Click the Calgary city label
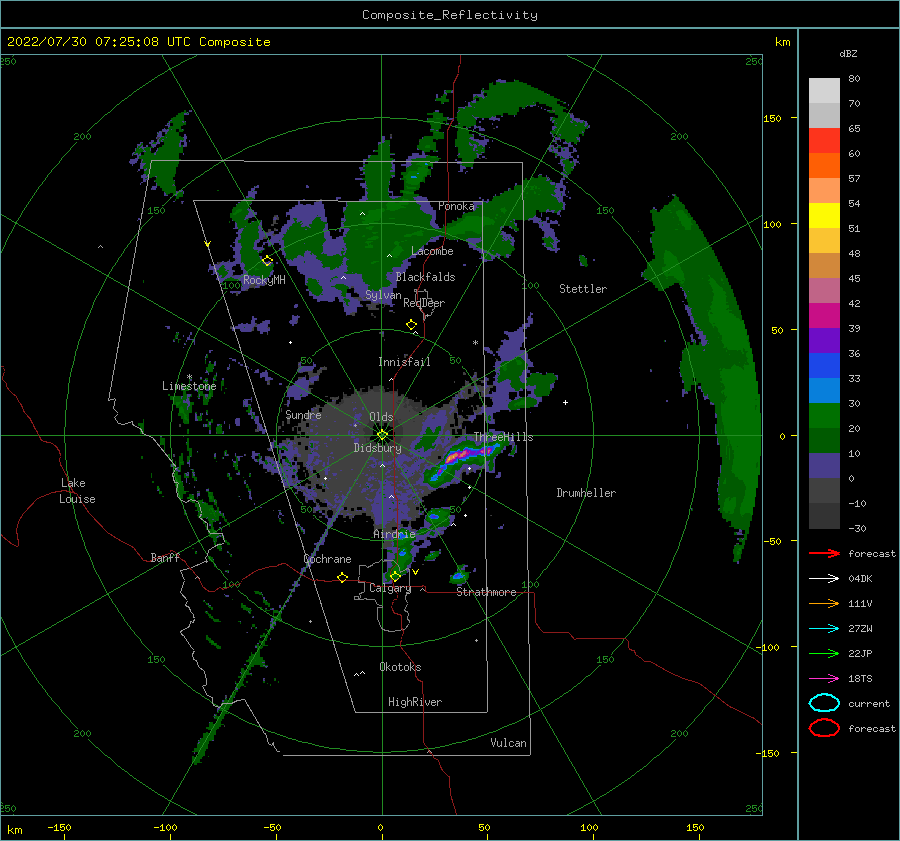 tap(390, 588)
